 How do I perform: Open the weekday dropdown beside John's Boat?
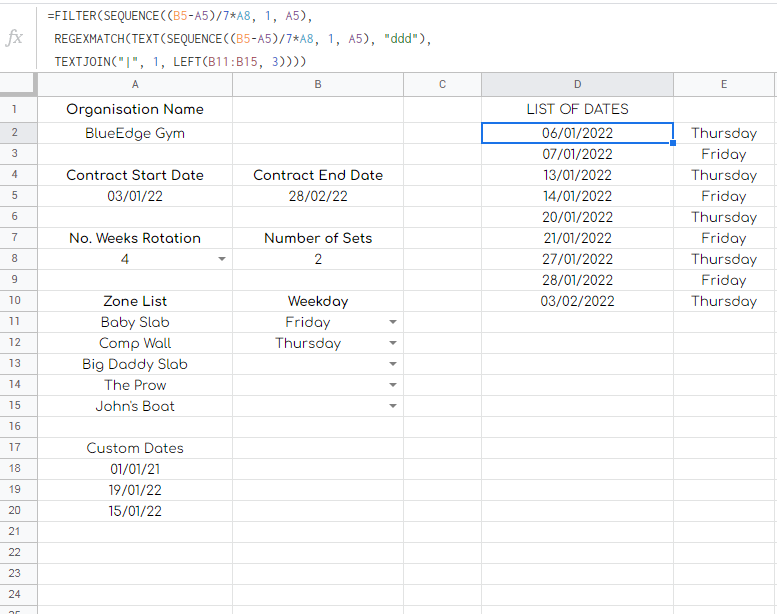393,406
